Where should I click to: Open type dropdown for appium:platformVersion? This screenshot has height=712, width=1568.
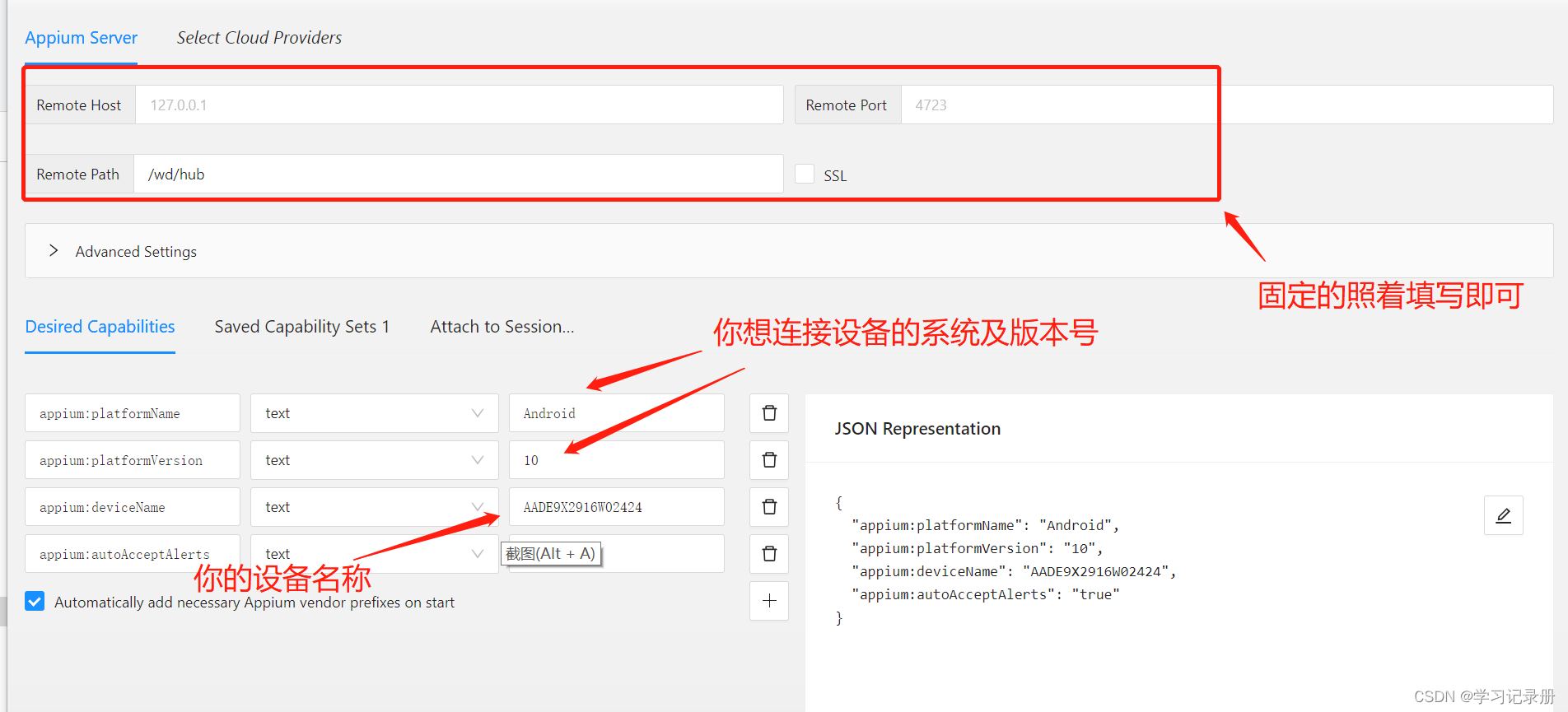click(375, 460)
